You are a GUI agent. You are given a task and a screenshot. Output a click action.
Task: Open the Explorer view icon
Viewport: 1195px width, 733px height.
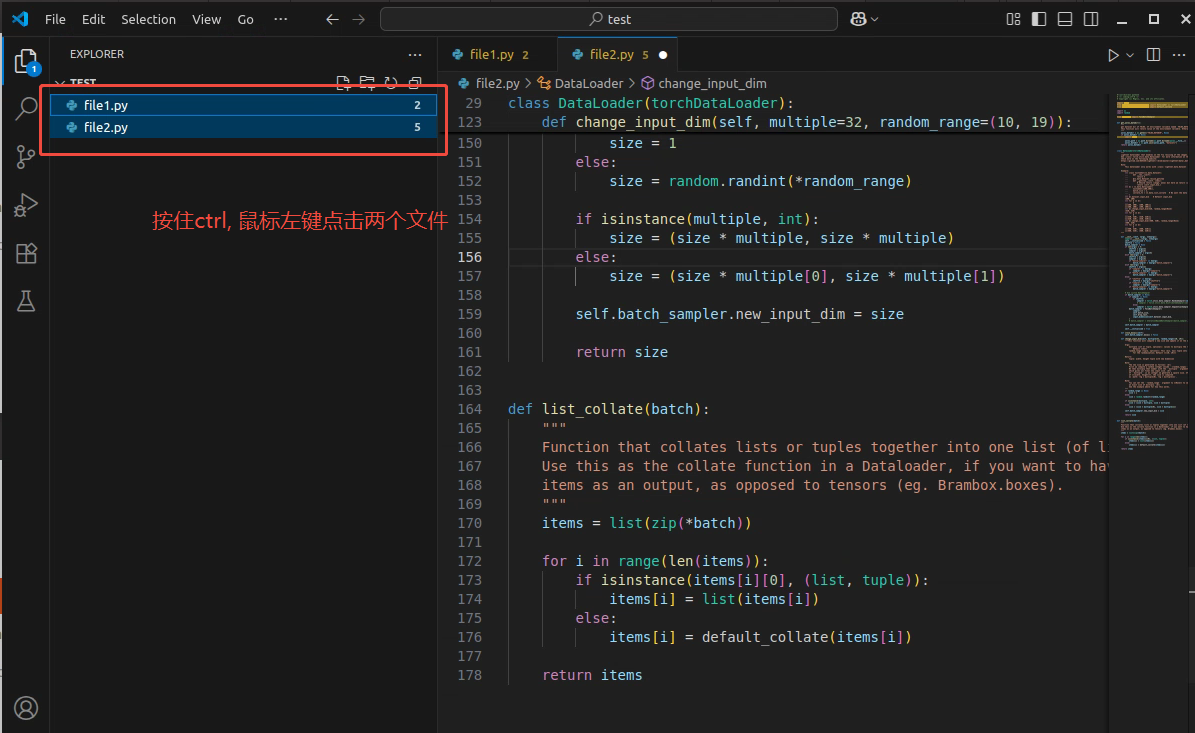coord(26,61)
